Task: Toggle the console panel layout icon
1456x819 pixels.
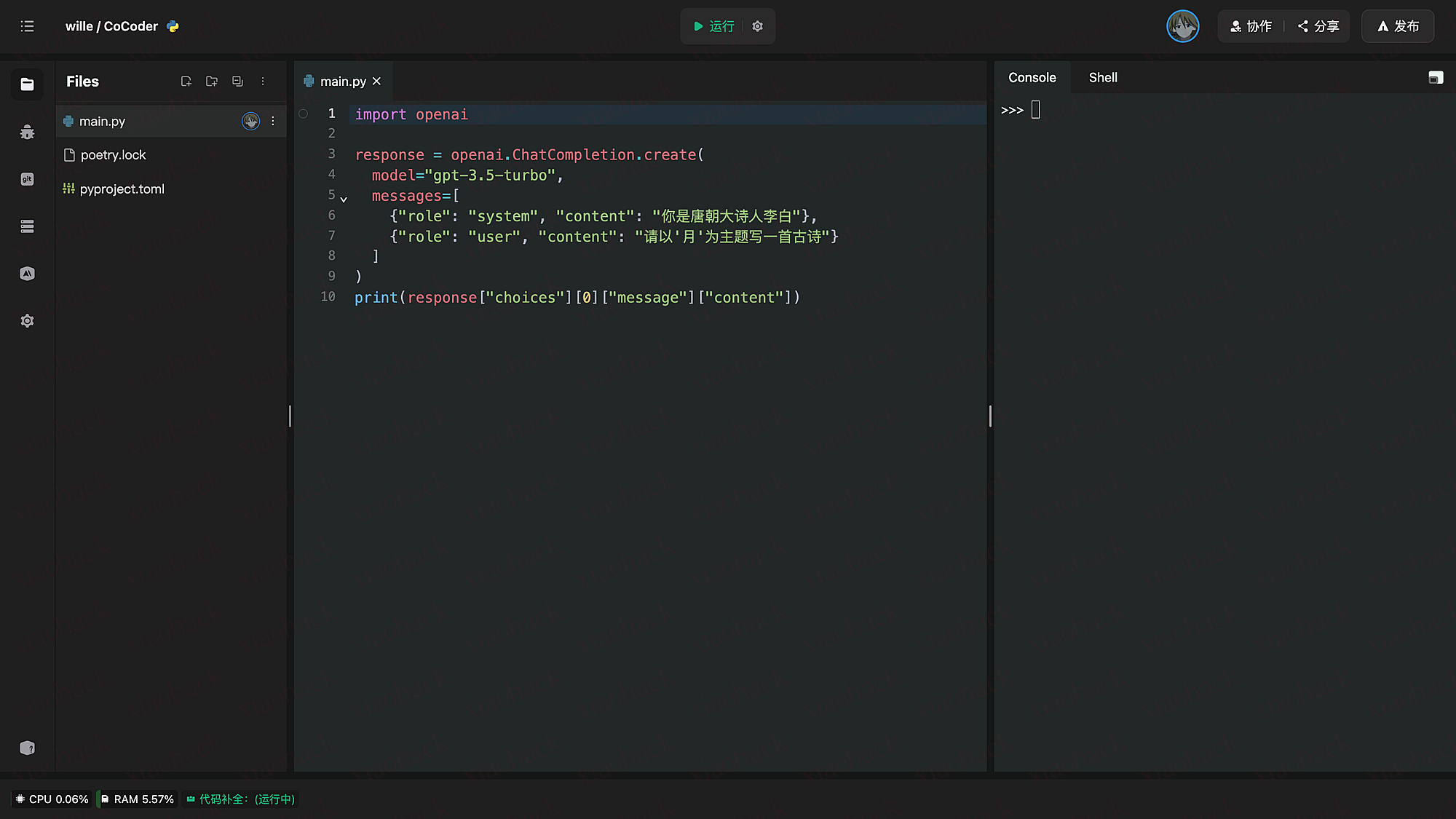Action: click(x=1436, y=78)
